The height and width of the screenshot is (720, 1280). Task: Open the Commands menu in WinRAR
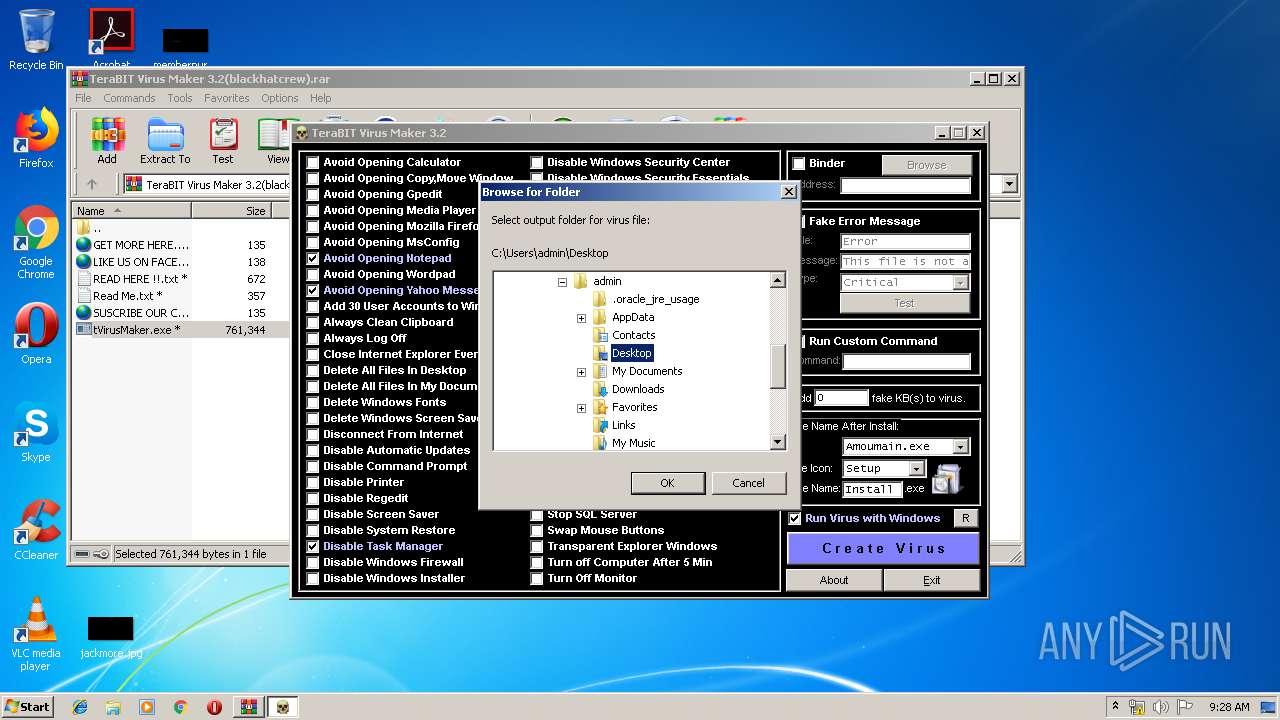(129, 98)
